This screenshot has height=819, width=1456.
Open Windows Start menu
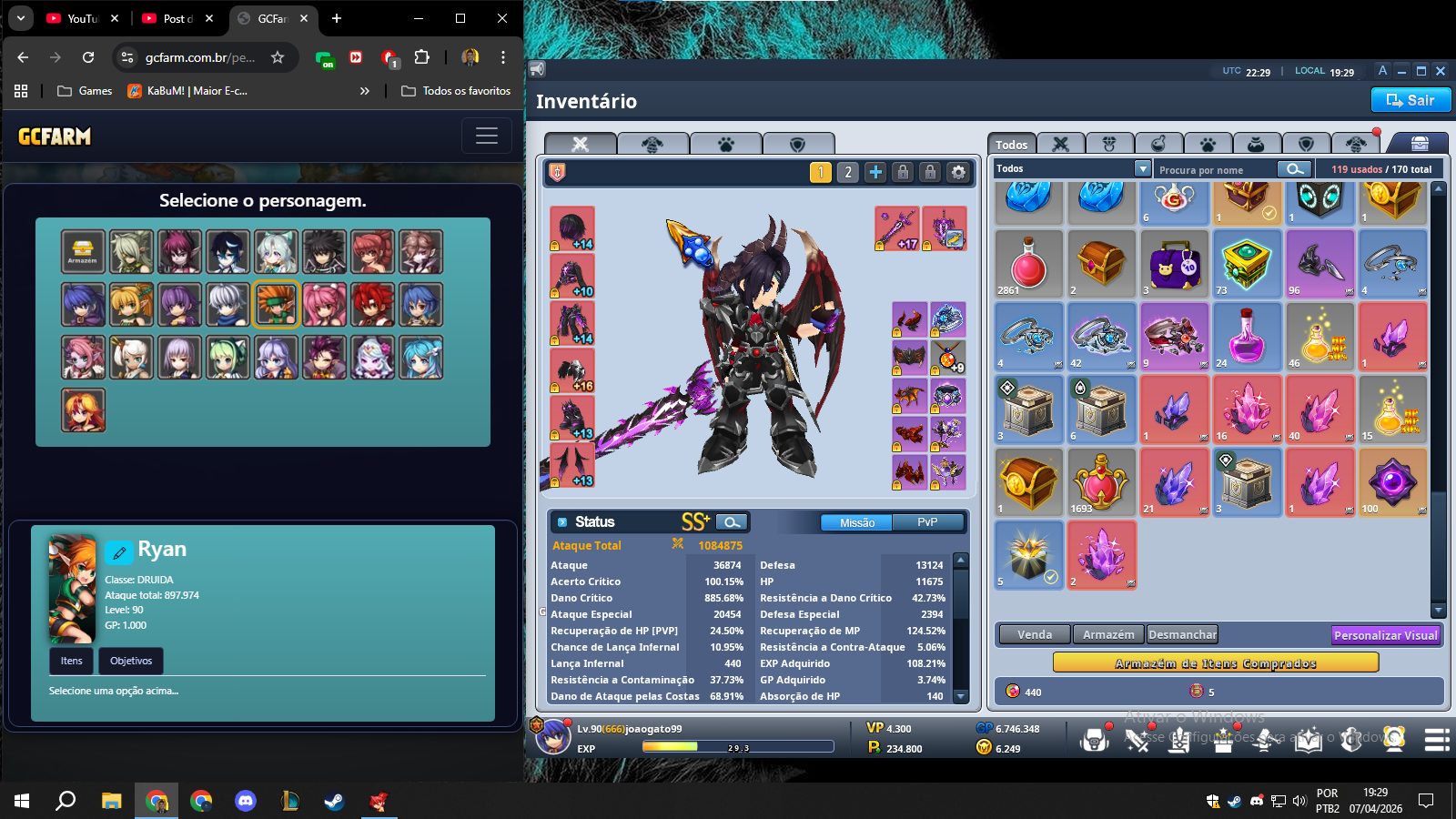pos(22,801)
